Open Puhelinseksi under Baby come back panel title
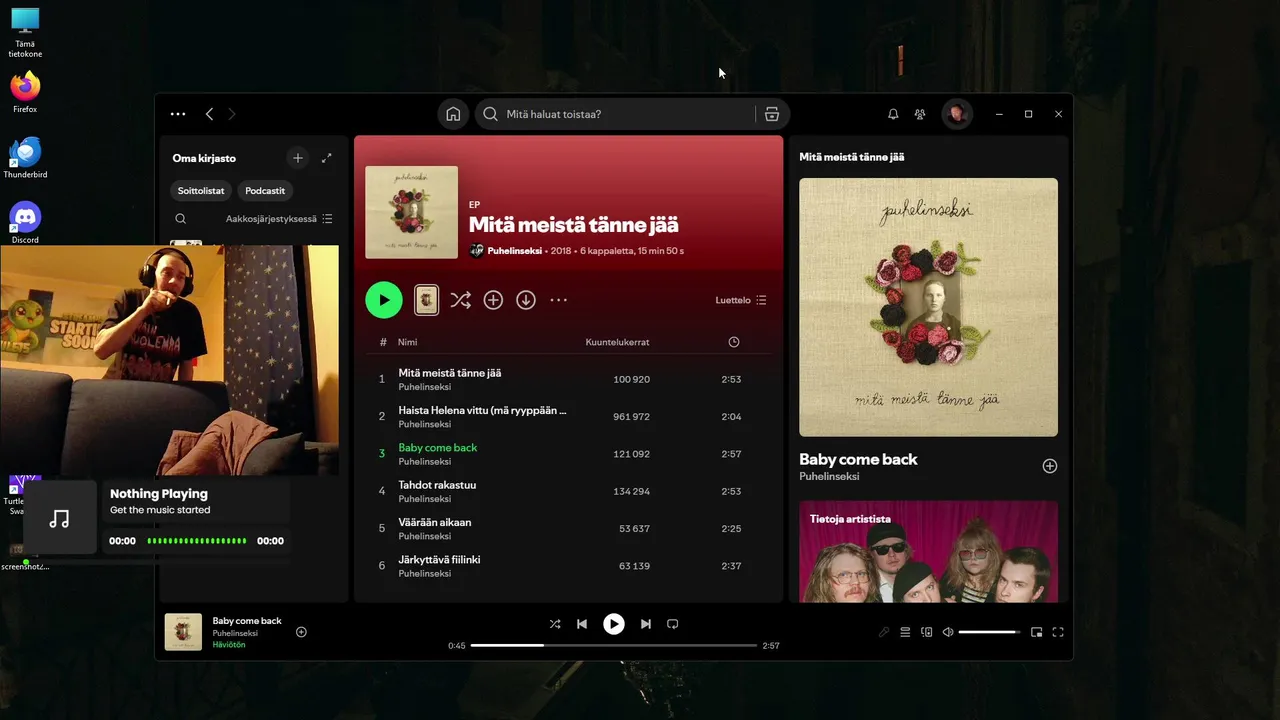This screenshot has height=720, width=1280. [829, 477]
